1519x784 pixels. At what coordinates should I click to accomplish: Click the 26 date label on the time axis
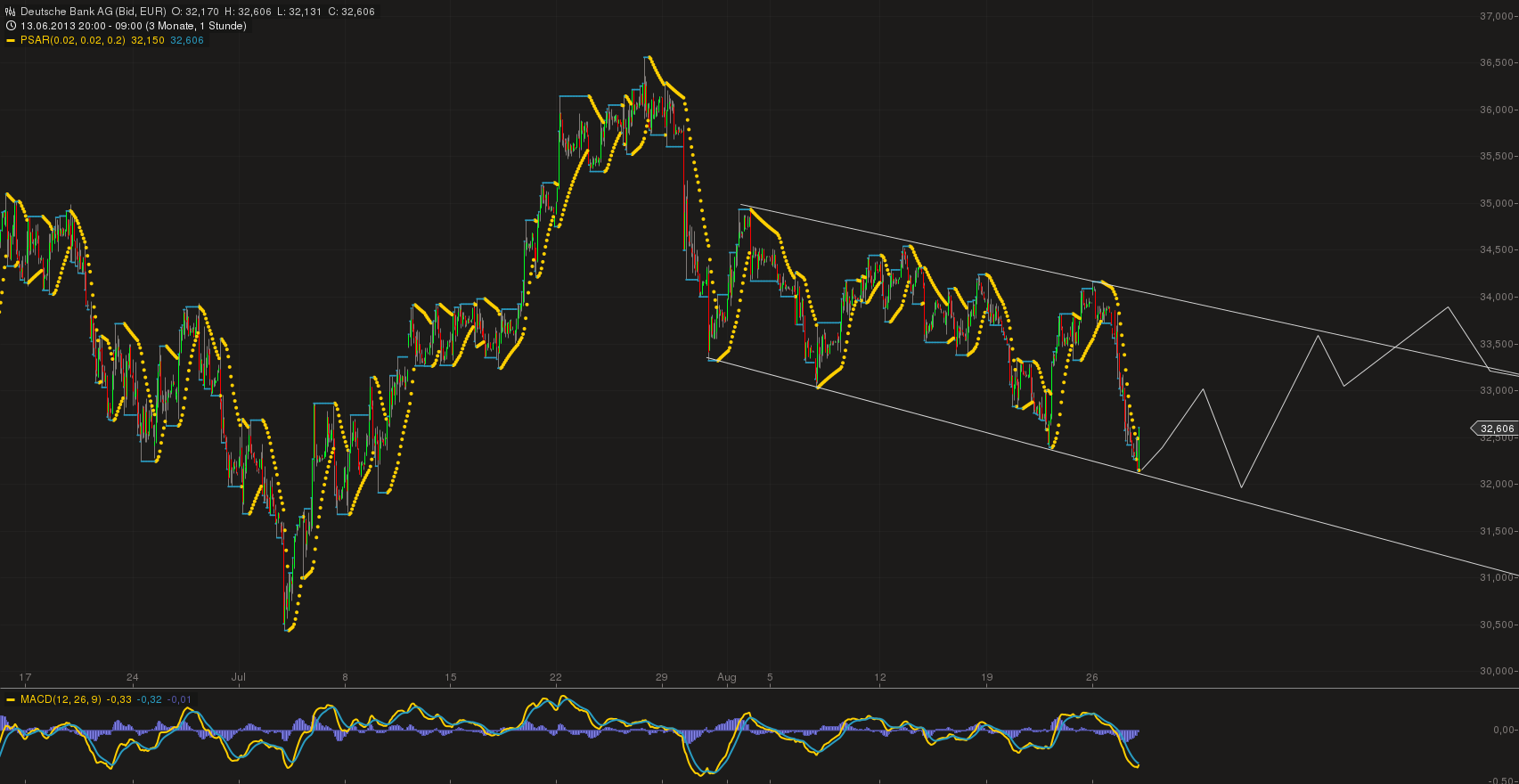(1091, 677)
